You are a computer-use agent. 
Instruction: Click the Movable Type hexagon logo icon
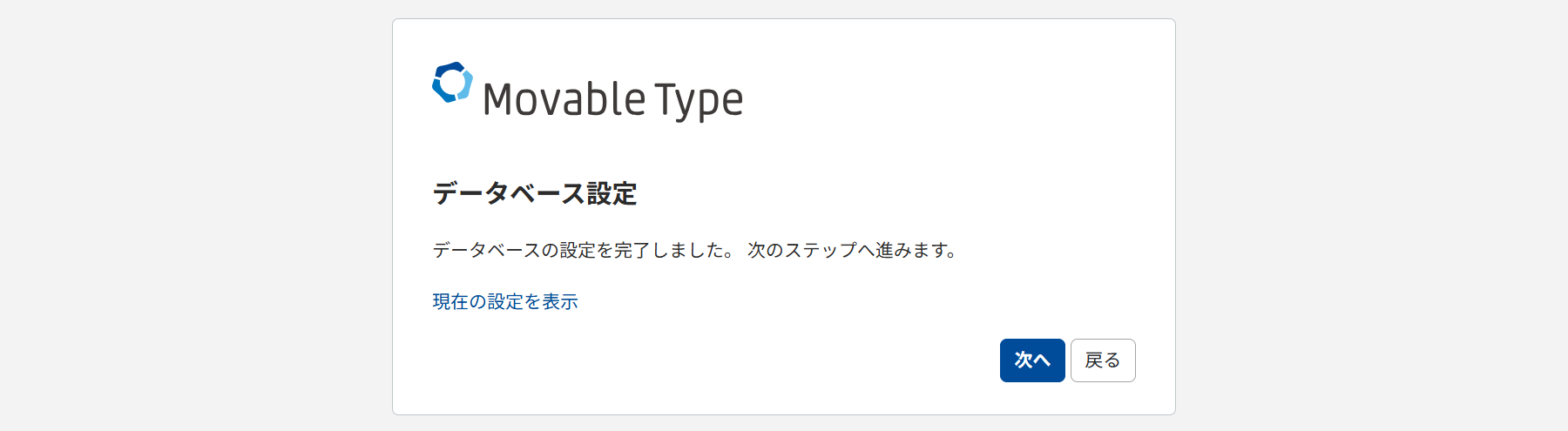[452, 83]
